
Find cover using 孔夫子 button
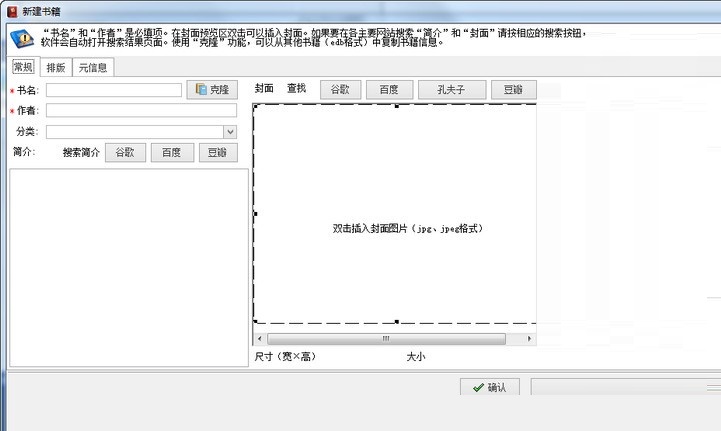[450, 90]
